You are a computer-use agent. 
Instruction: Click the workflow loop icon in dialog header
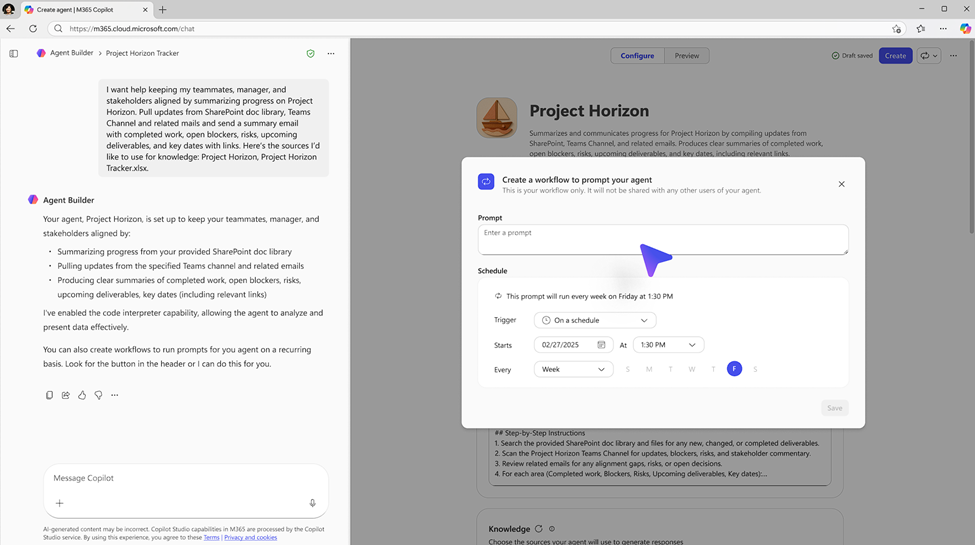486,182
